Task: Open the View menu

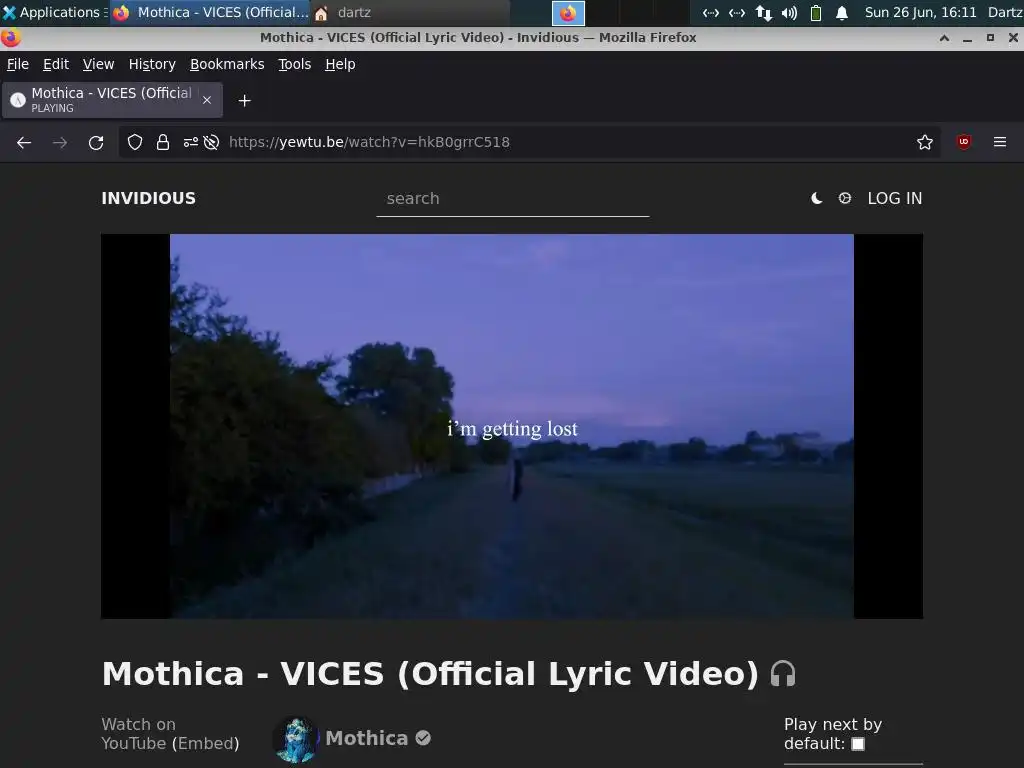Action: pyautogui.click(x=99, y=64)
